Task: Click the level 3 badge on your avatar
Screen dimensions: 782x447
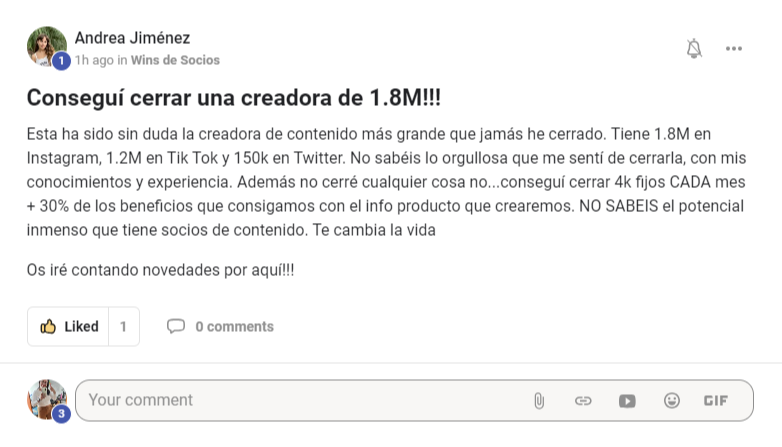Action: point(61,414)
